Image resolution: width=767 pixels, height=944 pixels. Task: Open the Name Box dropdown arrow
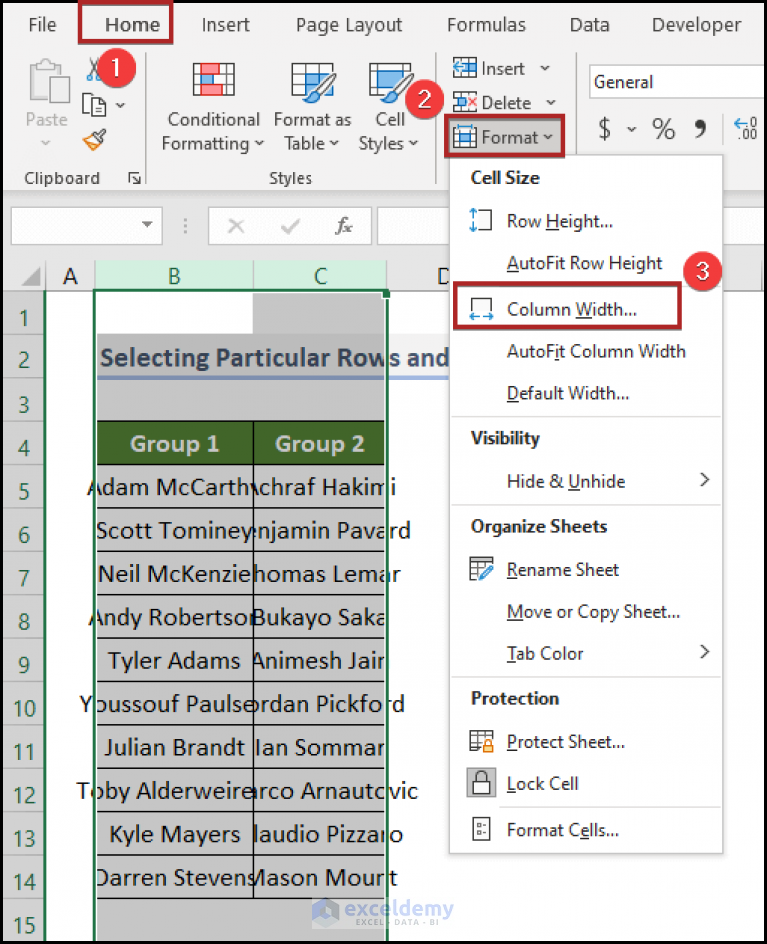(x=148, y=226)
